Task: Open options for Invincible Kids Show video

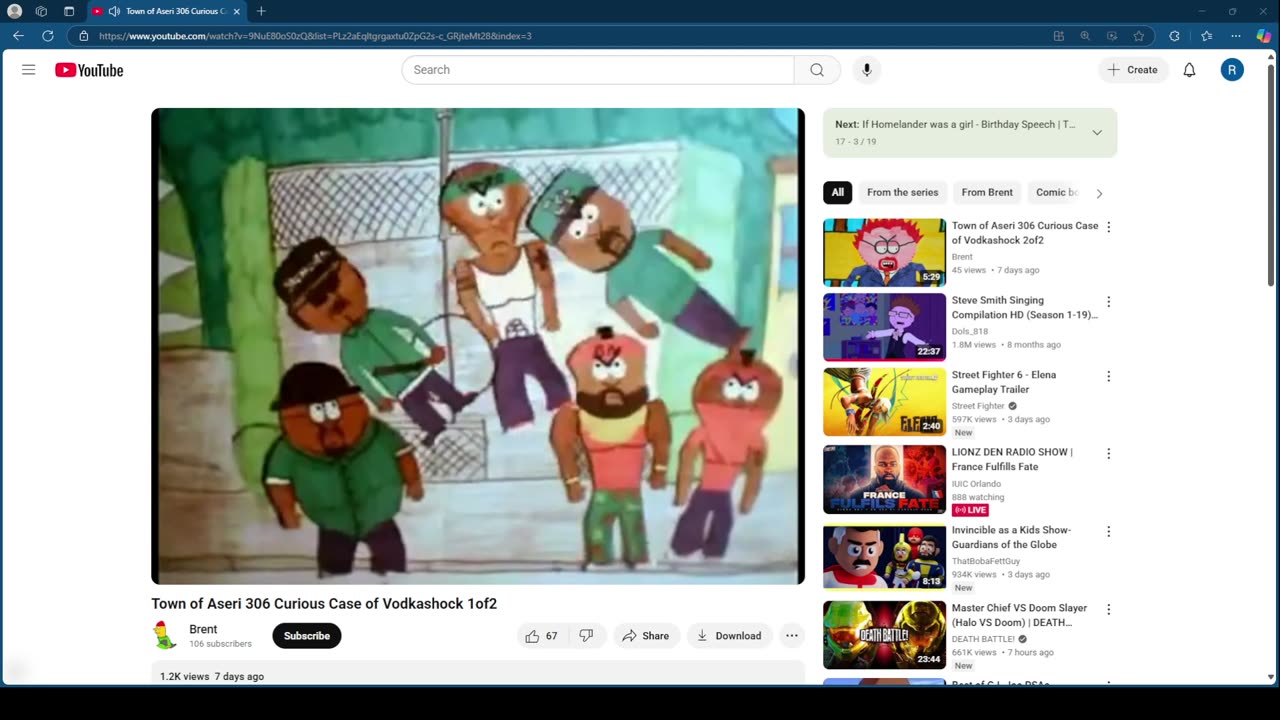Action: (x=1108, y=532)
